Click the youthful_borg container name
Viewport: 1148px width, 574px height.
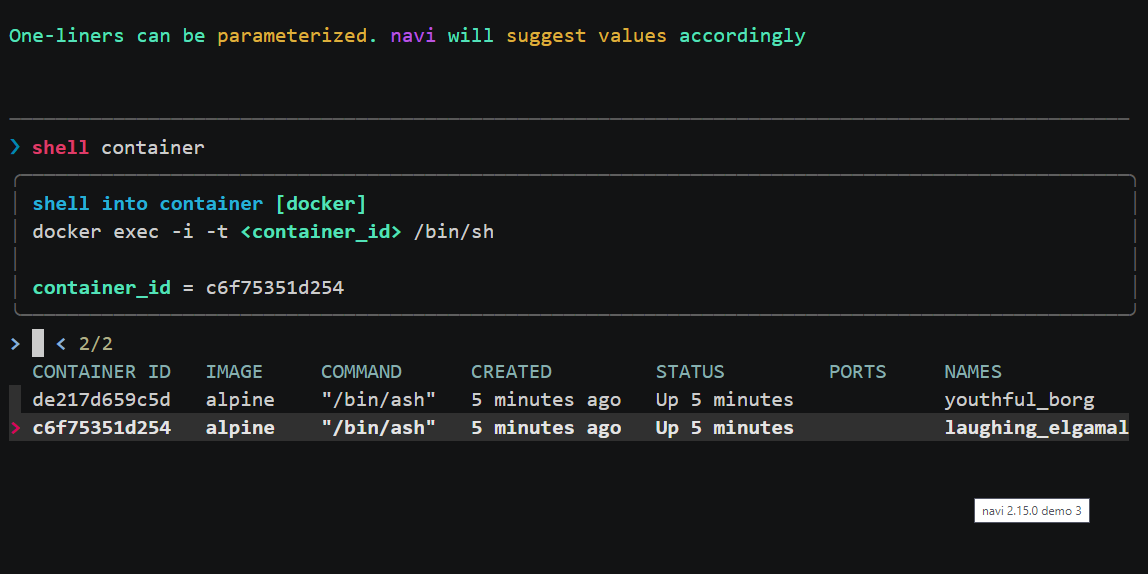tap(1019, 400)
